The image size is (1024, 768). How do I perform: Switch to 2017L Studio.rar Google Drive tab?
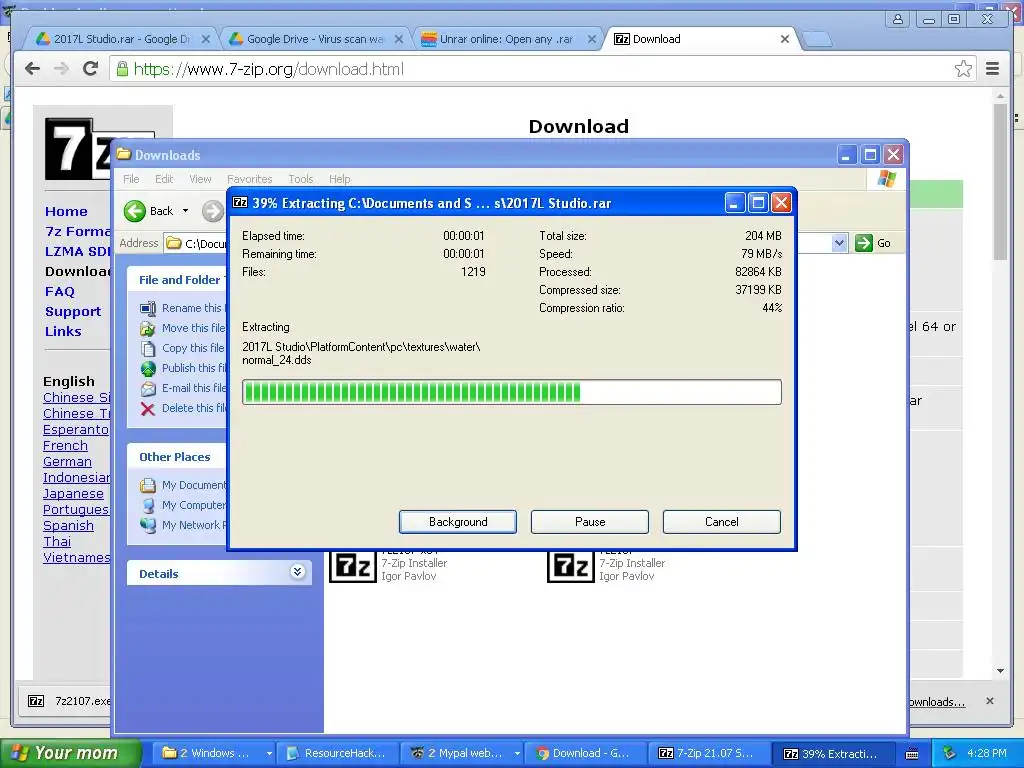tap(121, 39)
